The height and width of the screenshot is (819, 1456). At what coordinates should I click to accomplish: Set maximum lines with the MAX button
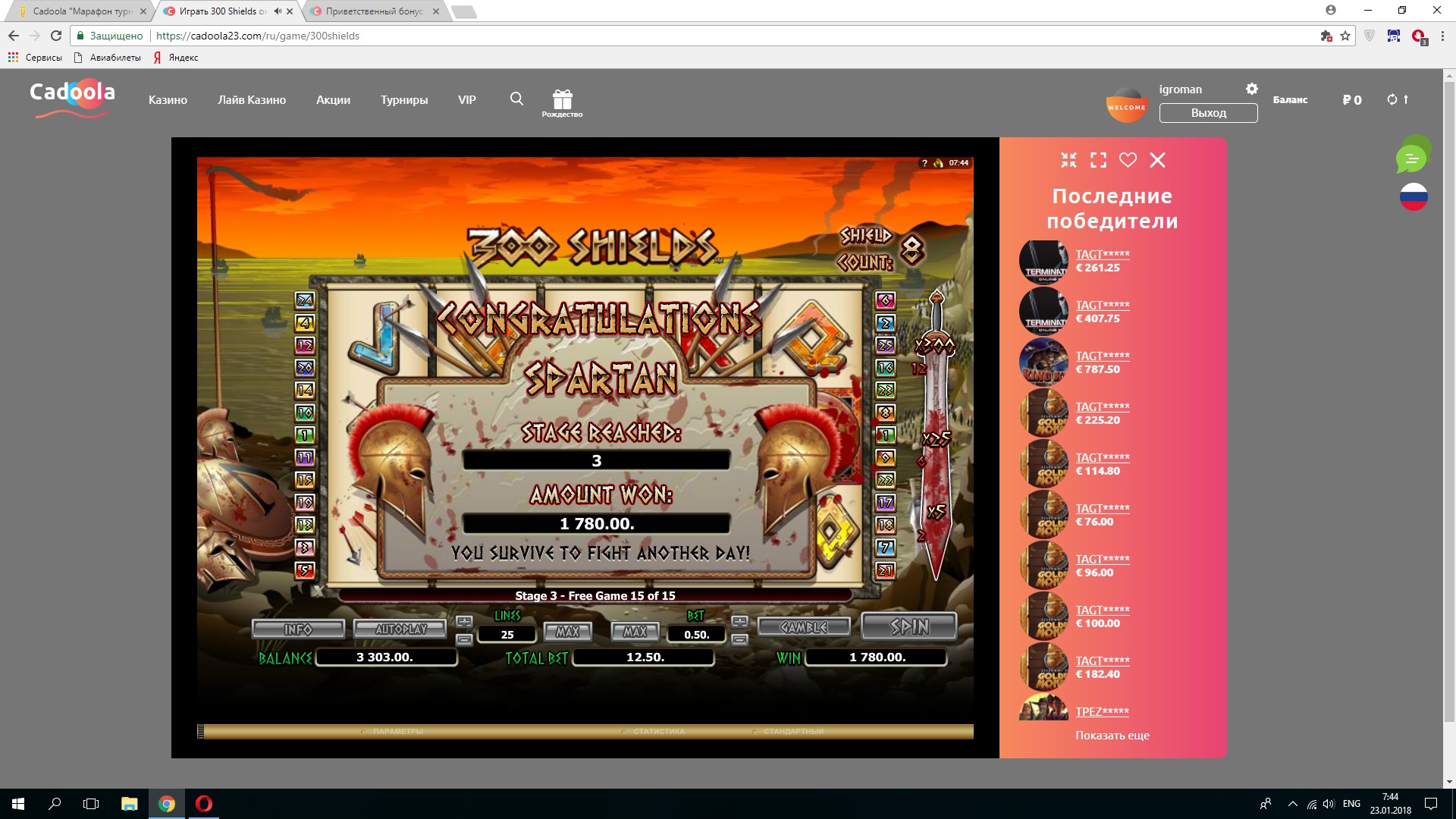point(567,631)
